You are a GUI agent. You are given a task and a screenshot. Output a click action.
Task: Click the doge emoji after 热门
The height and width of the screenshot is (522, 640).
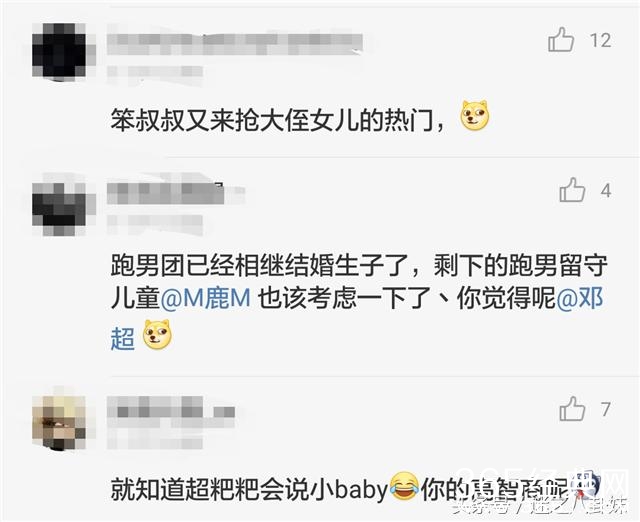pyautogui.click(x=474, y=115)
